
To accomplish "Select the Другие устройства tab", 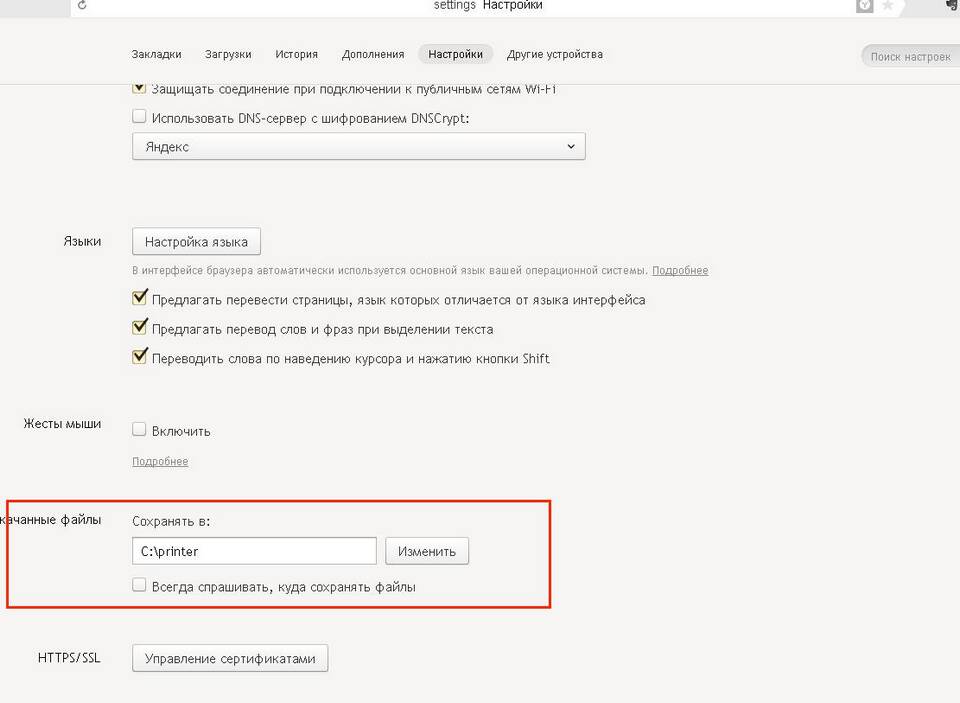I will [x=555, y=54].
